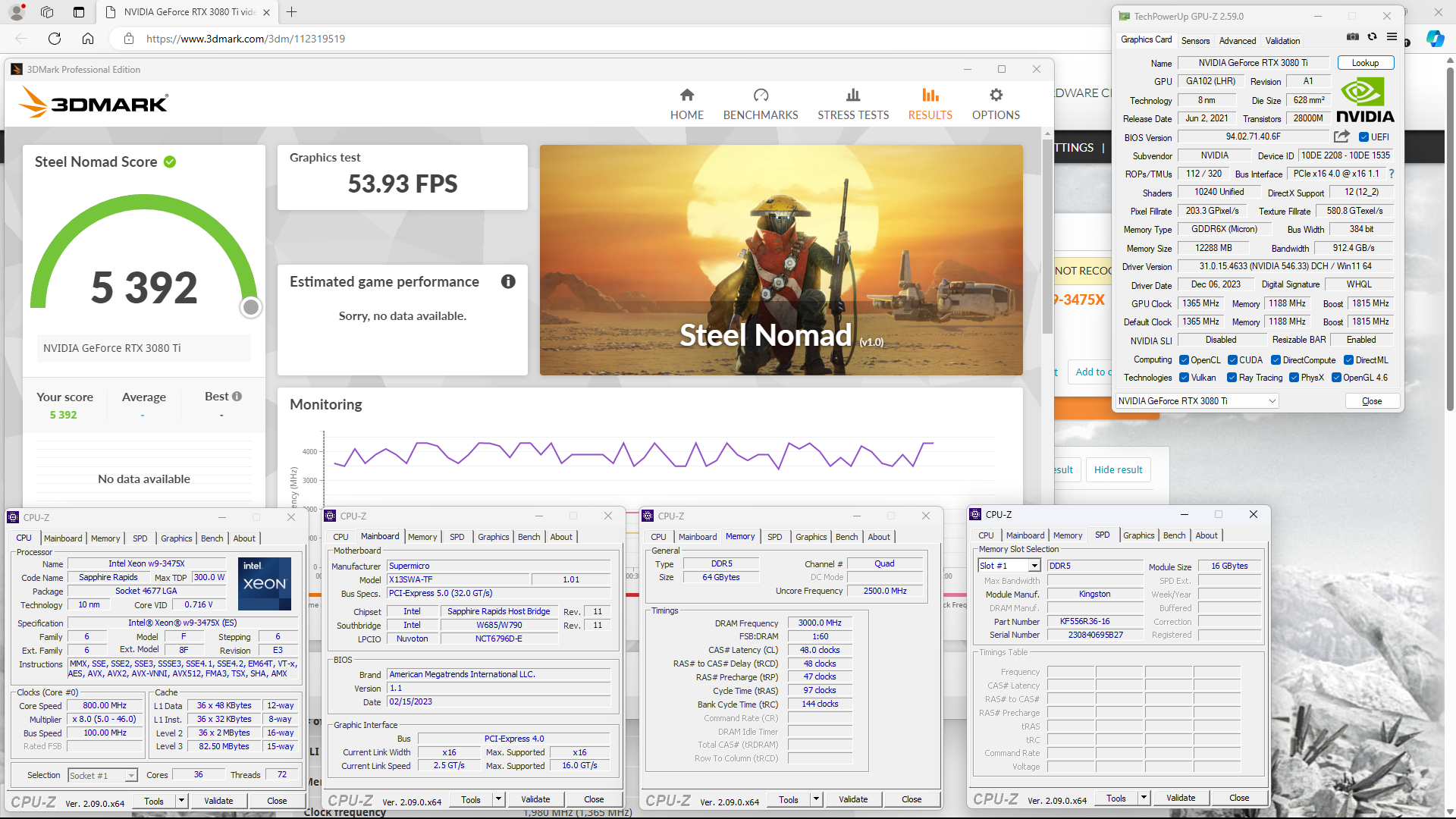Toggle OpenGL 4.6 checkbox in GPU-Z
Viewport: 1456px width, 819px height.
(x=1336, y=378)
